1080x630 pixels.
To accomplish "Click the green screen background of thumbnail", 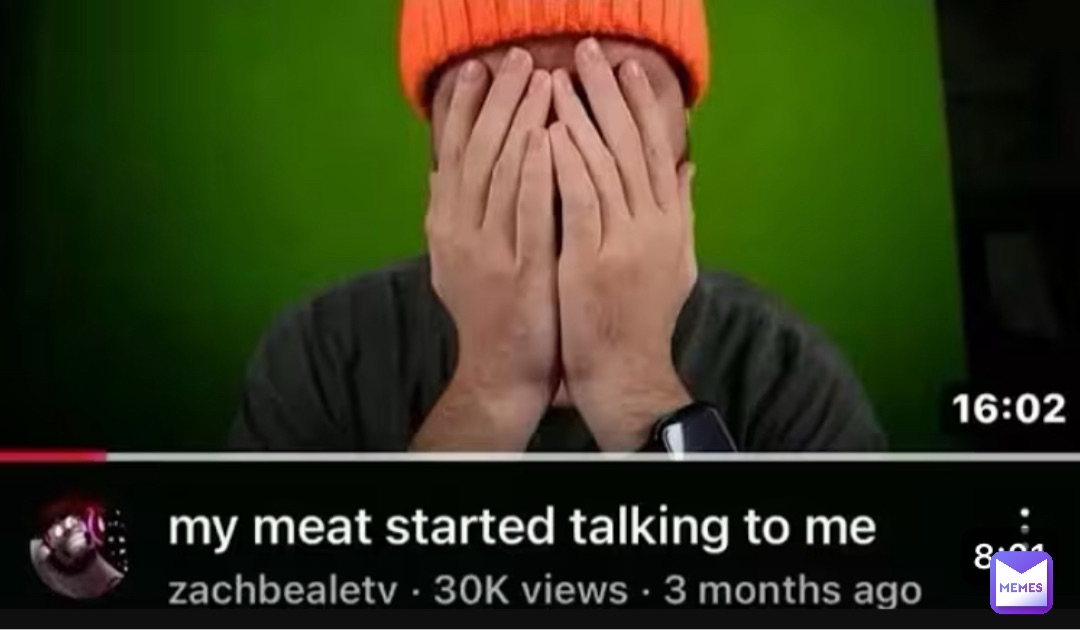I will click(207, 172).
